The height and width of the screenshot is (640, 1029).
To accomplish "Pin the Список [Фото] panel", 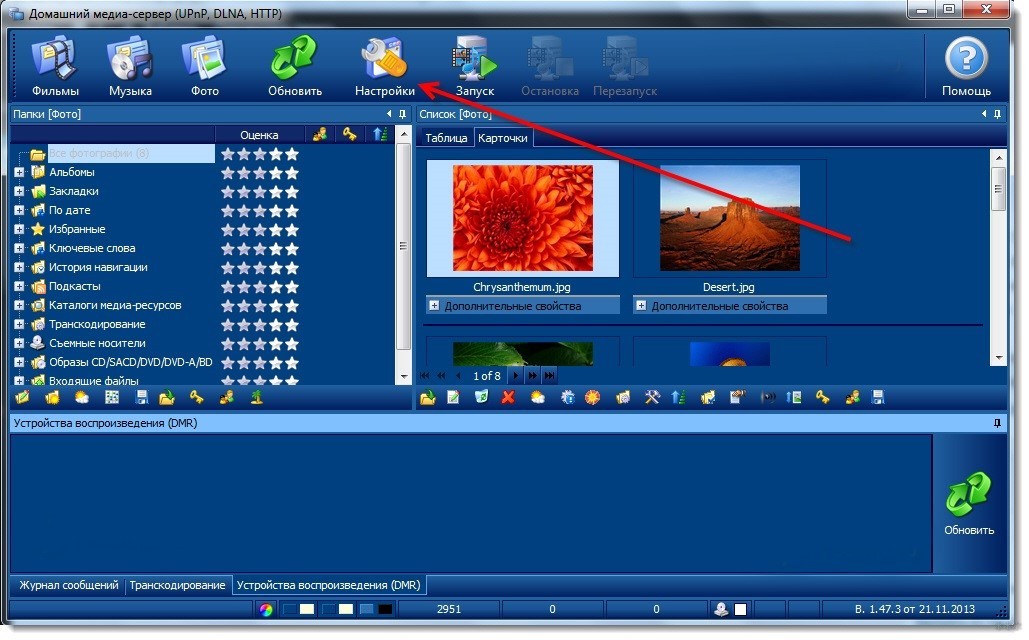I will click(998, 114).
